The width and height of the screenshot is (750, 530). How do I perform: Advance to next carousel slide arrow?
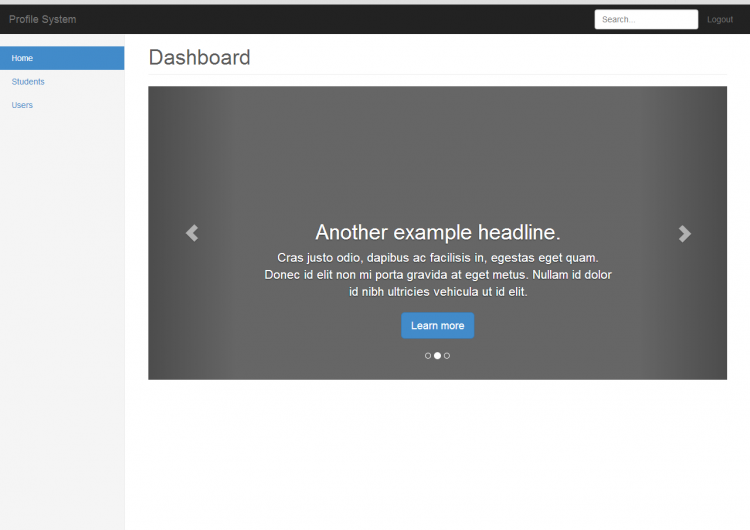coord(684,233)
